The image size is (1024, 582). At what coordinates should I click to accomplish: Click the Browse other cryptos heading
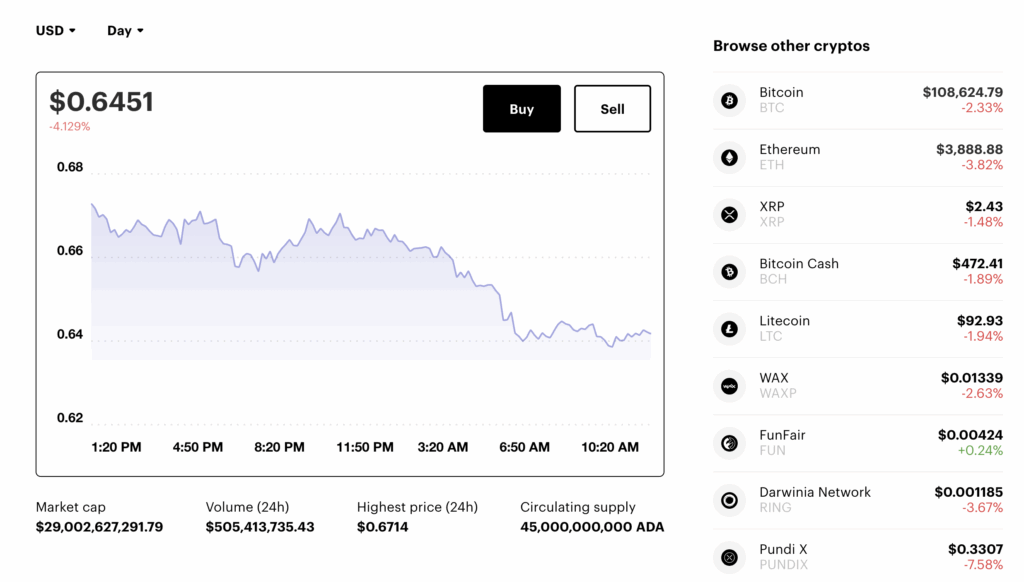pos(791,46)
